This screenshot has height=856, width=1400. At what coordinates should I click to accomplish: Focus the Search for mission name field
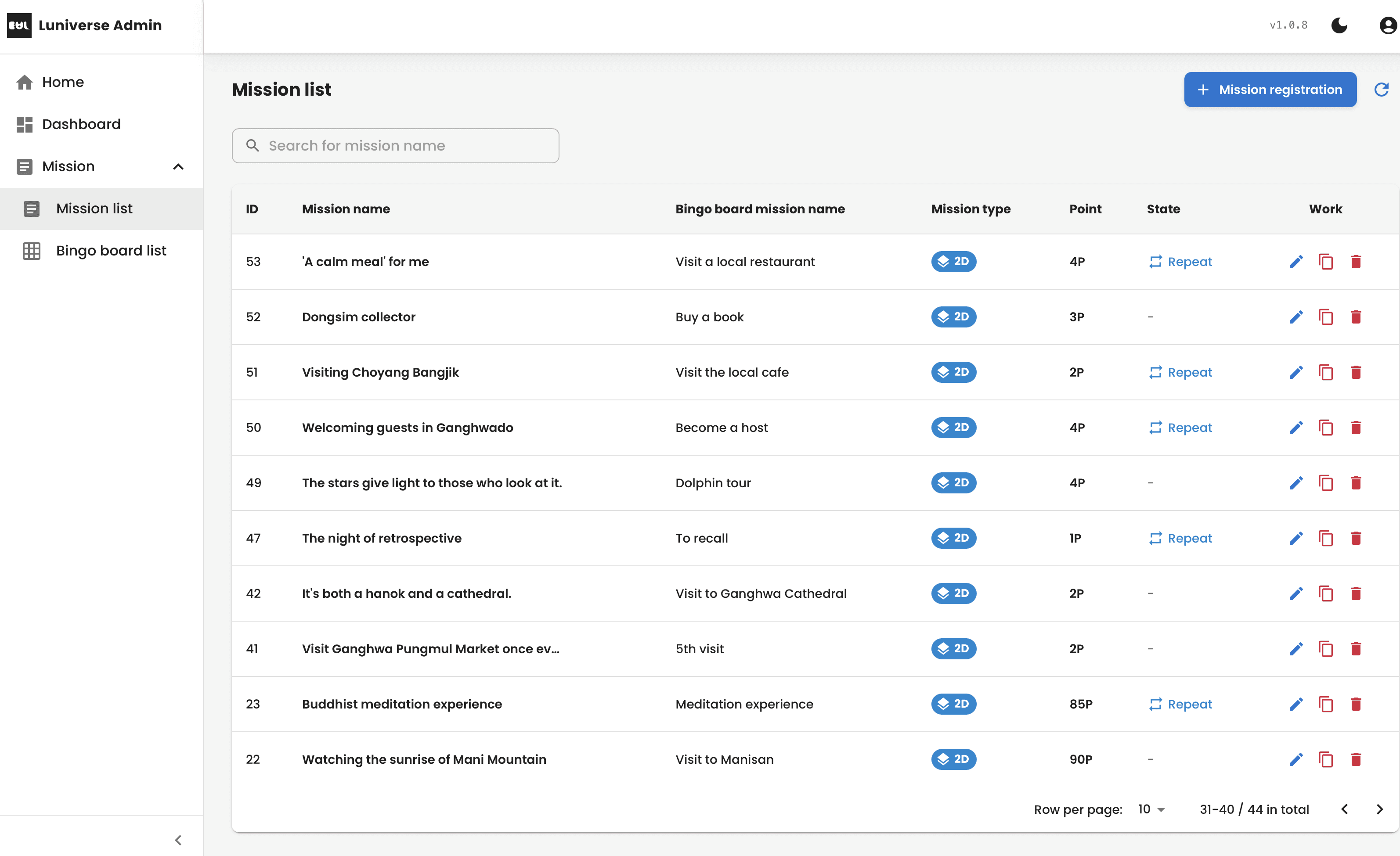point(396,146)
